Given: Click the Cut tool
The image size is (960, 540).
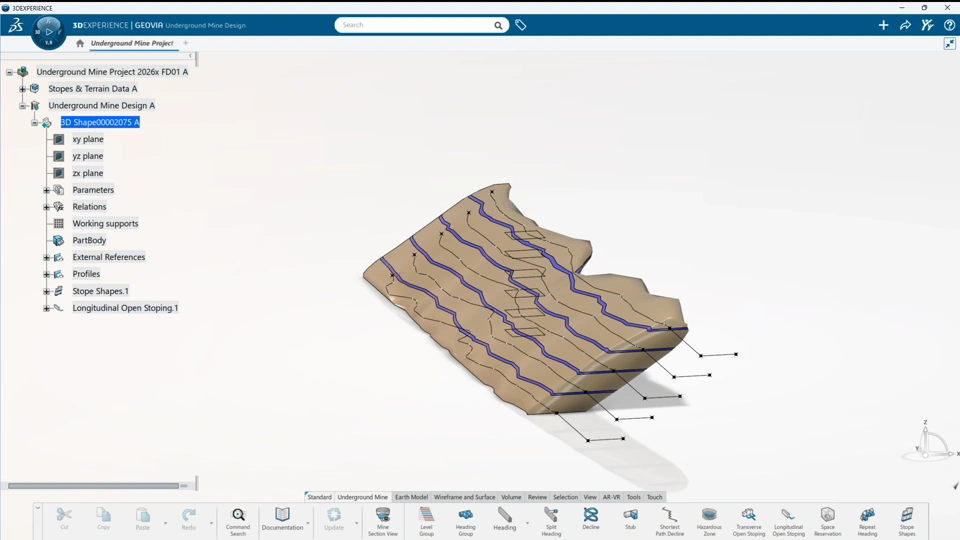Looking at the screenshot, I should [x=64, y=519].
